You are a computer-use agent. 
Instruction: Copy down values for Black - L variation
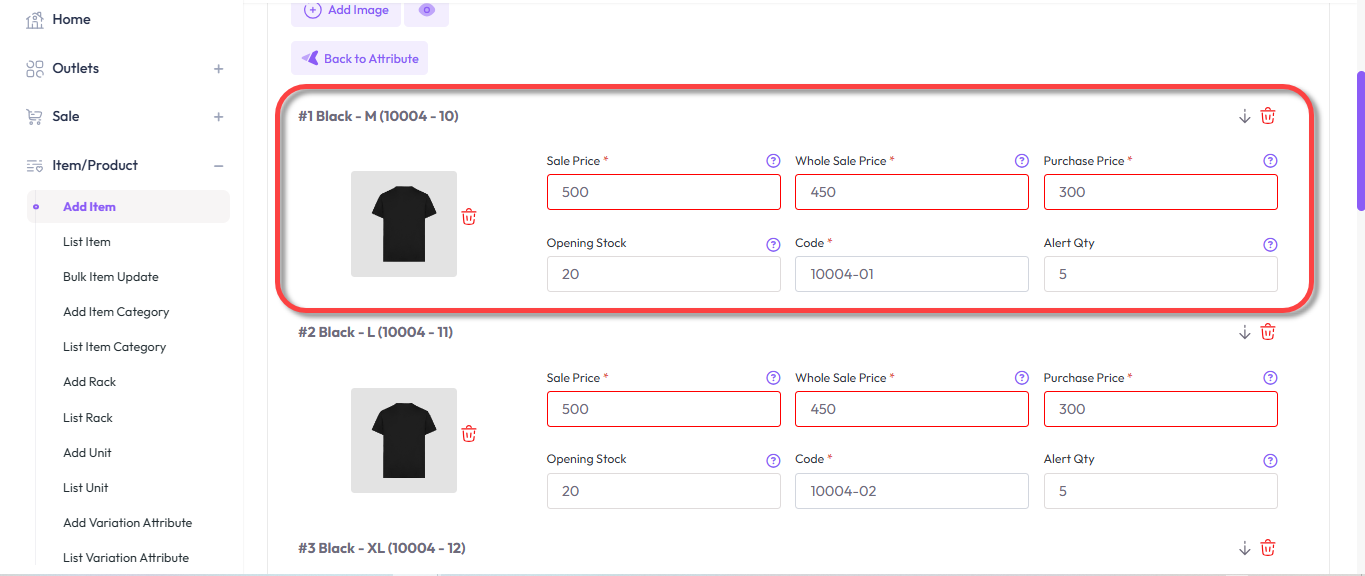click(1244, 331)
